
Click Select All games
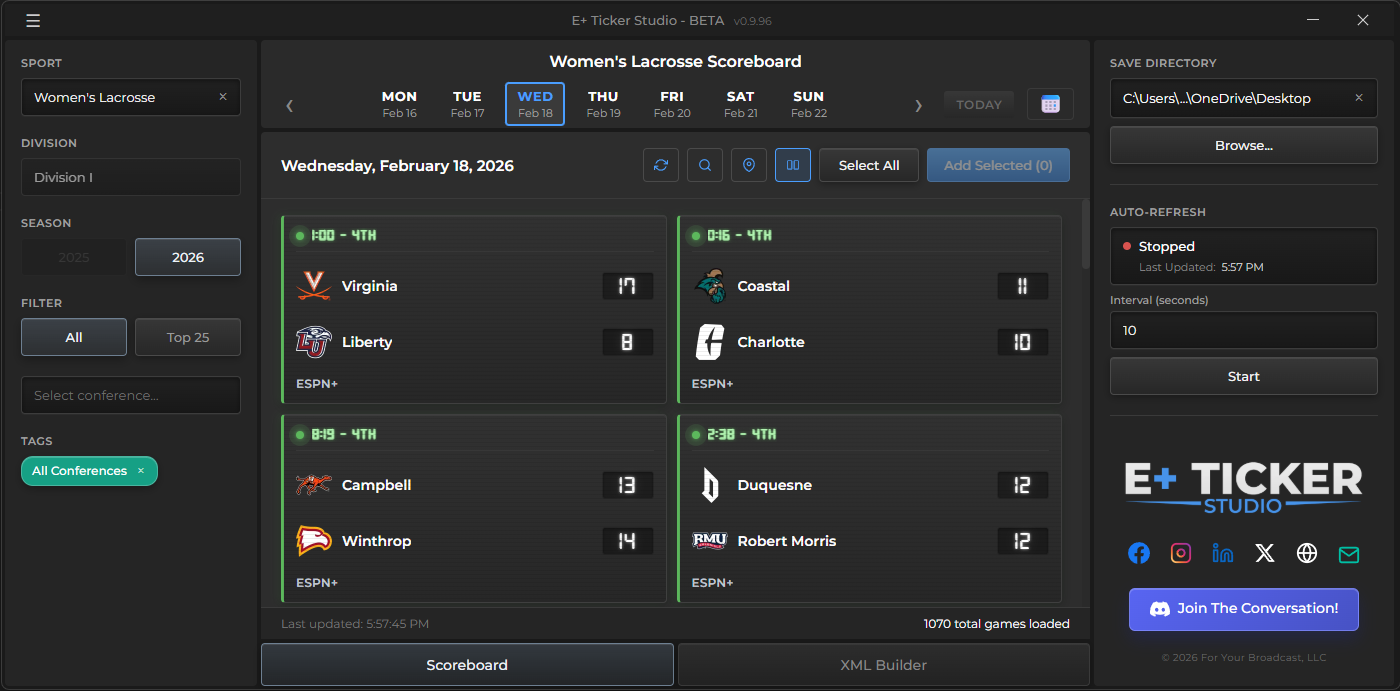coord(869,165)
